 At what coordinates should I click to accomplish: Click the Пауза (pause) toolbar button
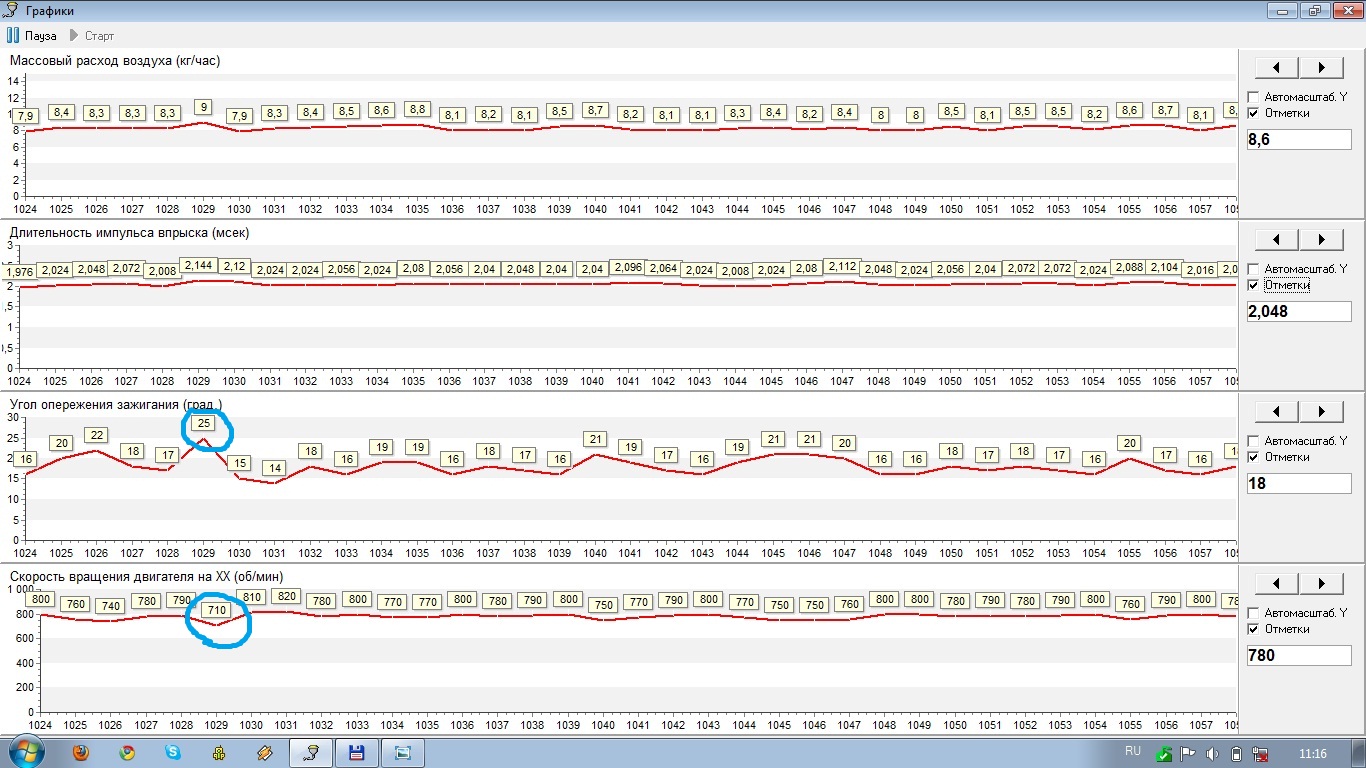pos(32,35)
